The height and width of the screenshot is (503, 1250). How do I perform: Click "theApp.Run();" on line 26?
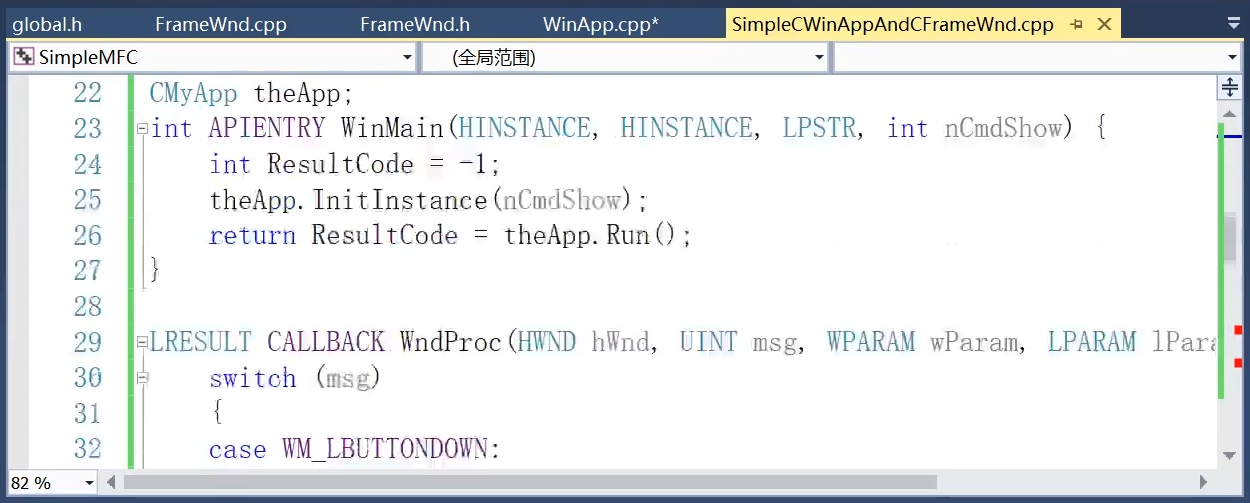click(x=598, y=236)
